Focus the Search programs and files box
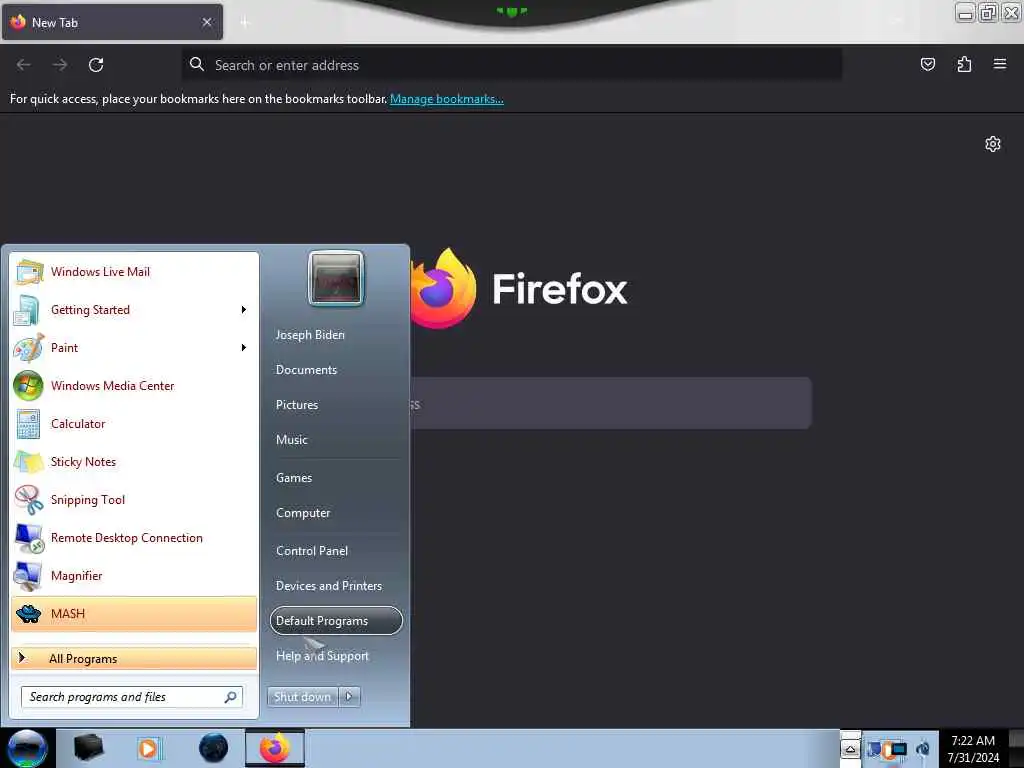1024x768 pixels. [132, 697]
